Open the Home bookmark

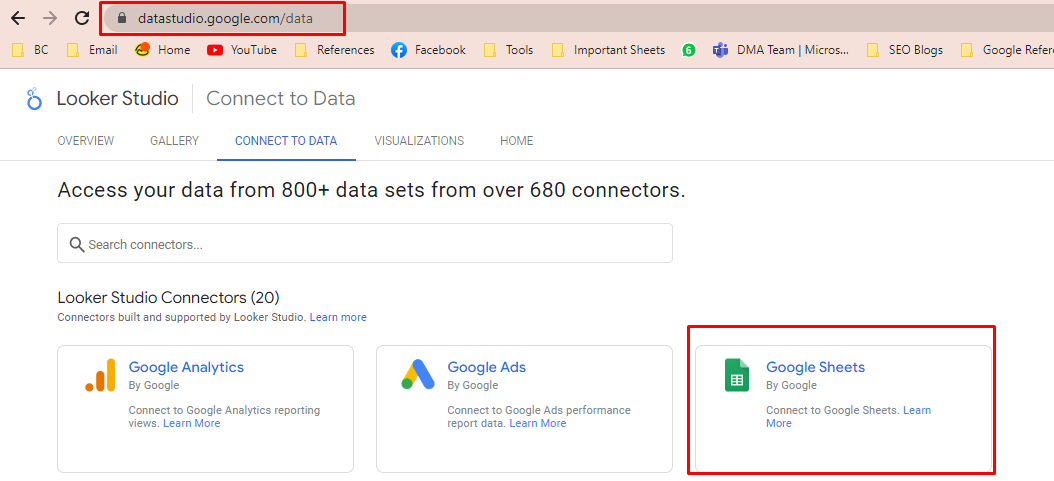click(x=162, y=50)
